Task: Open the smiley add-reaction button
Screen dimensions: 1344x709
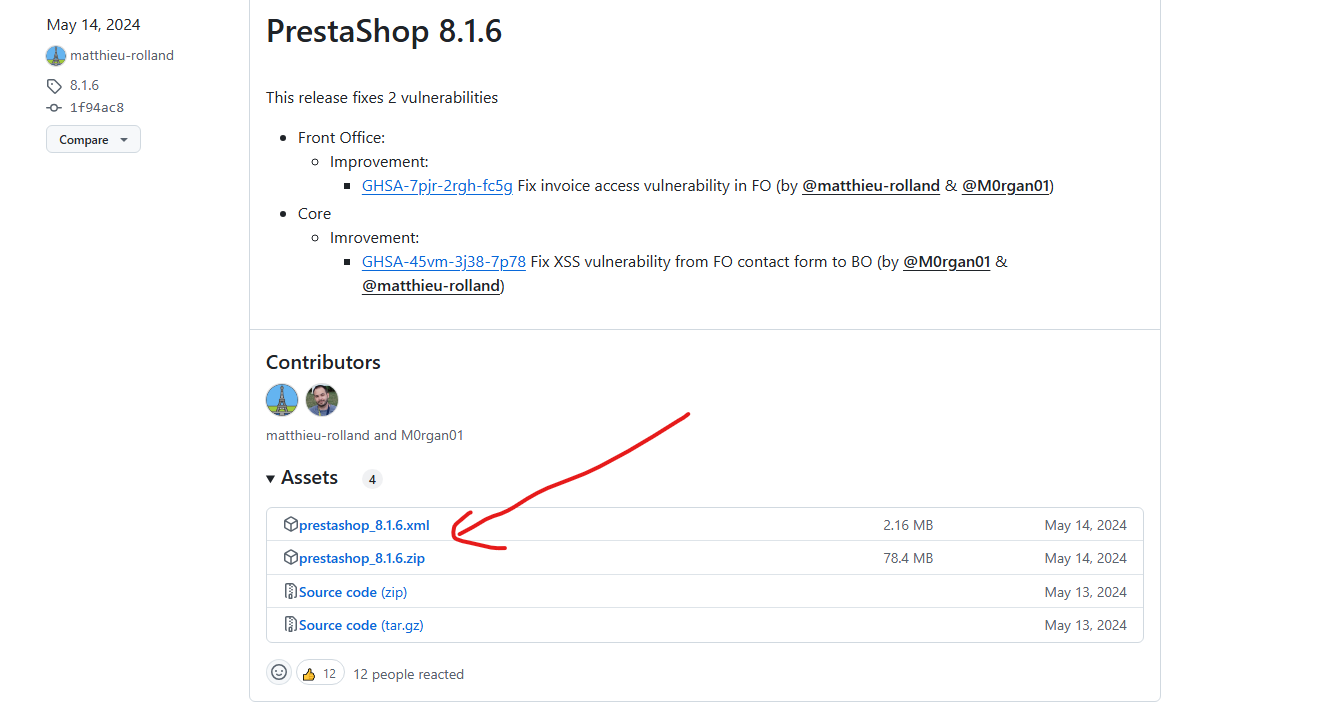Action: pyautogui.click(x=279, y=673)
